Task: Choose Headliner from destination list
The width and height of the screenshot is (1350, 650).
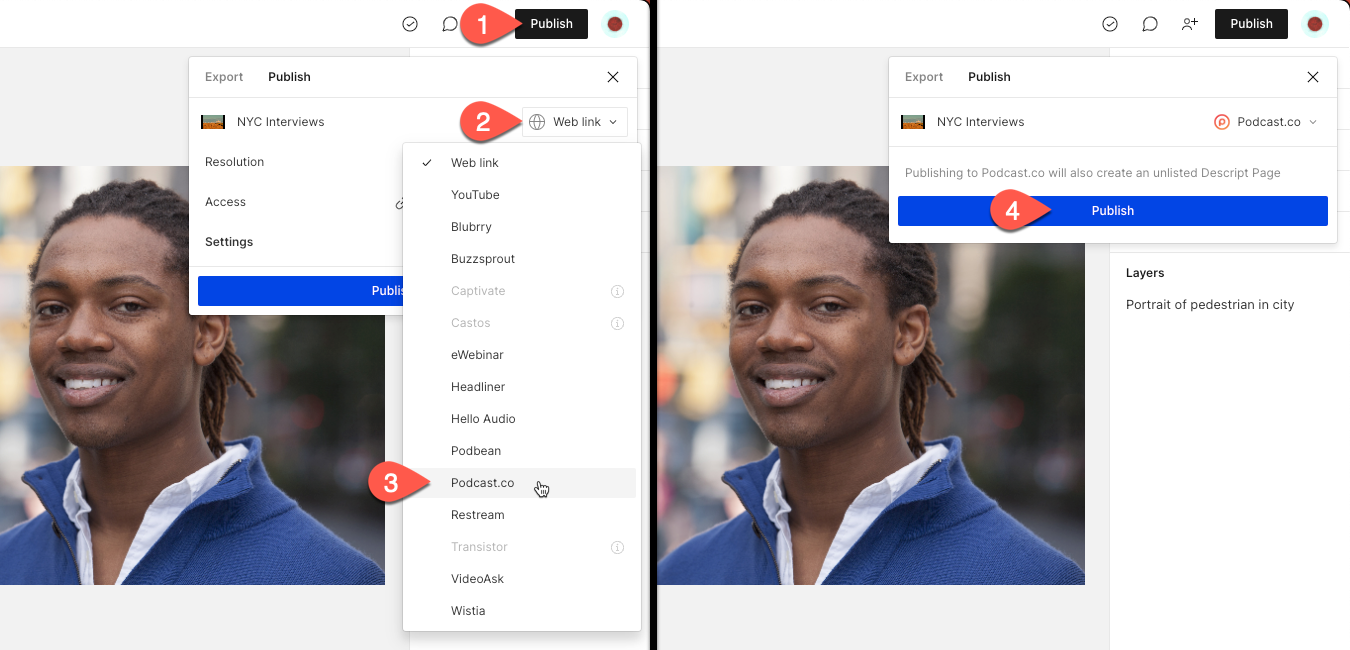Action: pos(521,387)
